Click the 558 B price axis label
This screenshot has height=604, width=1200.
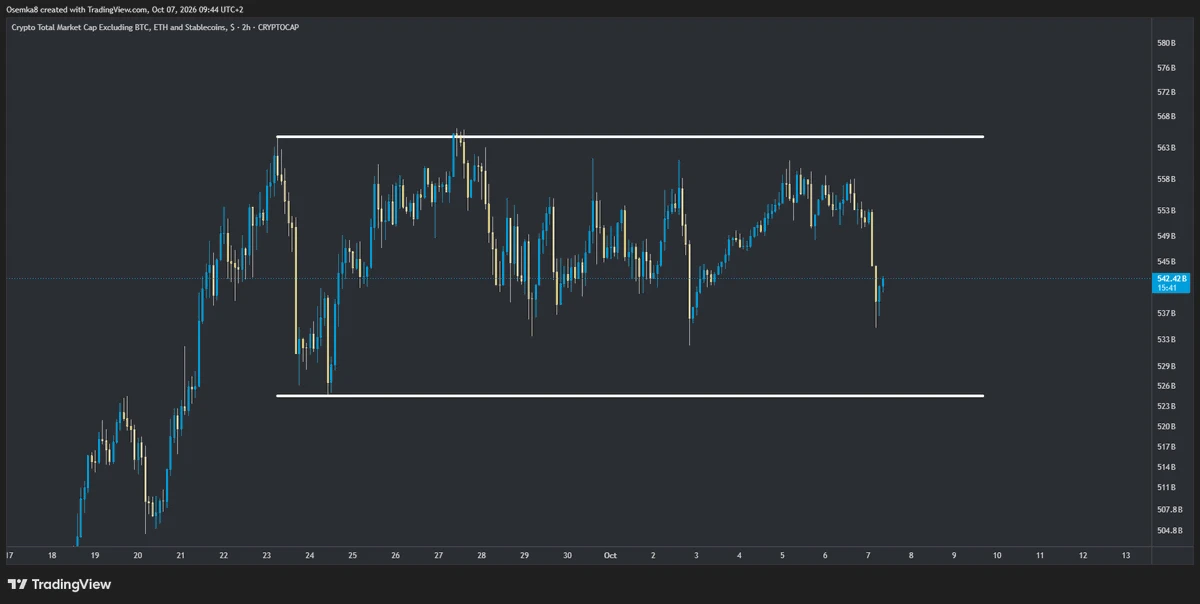point(1165,179)
